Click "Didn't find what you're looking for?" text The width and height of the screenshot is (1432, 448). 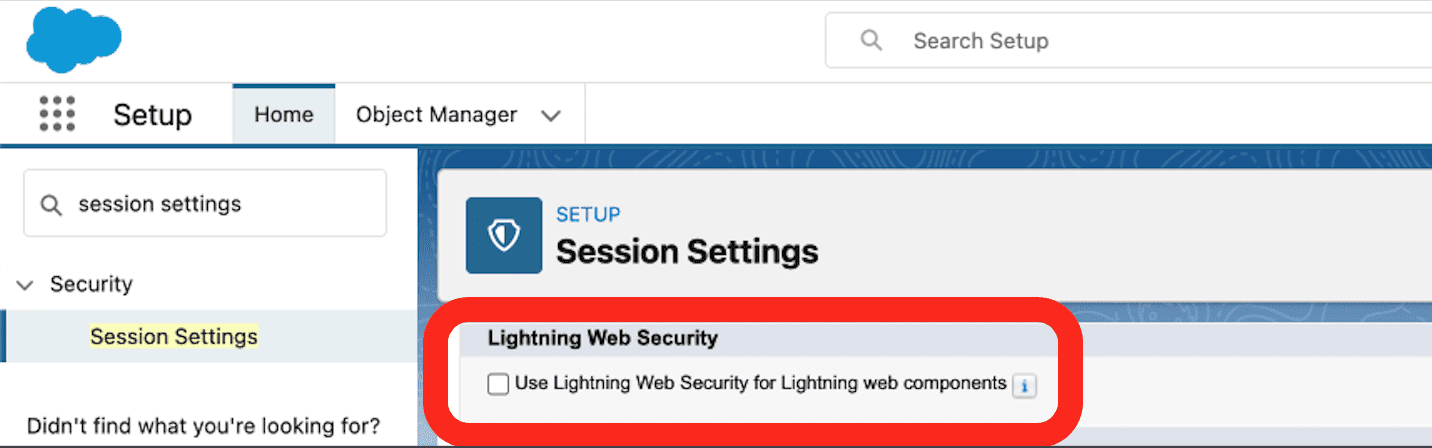203,426
